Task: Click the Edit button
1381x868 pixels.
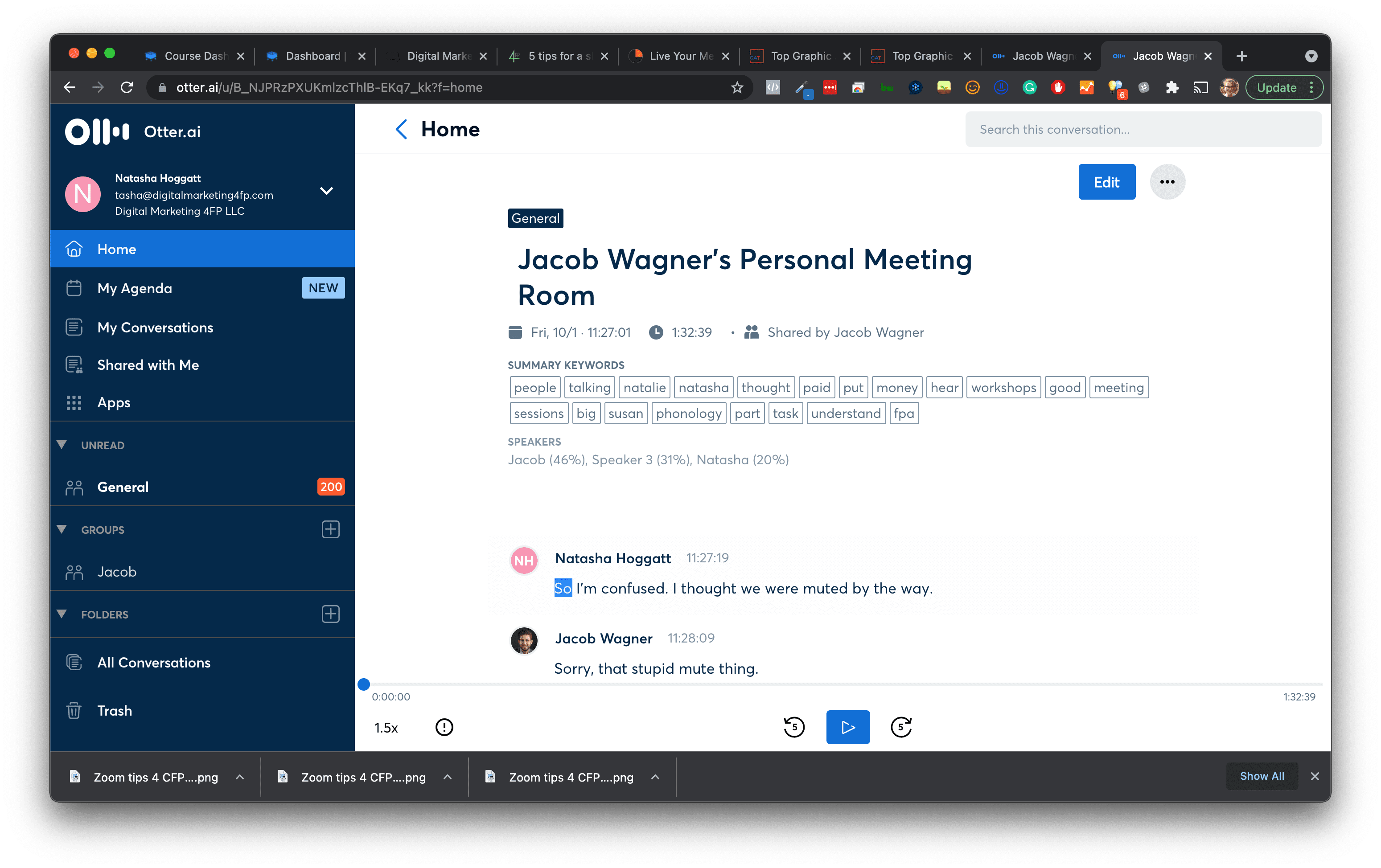Action: click(x=1106, y=182)
